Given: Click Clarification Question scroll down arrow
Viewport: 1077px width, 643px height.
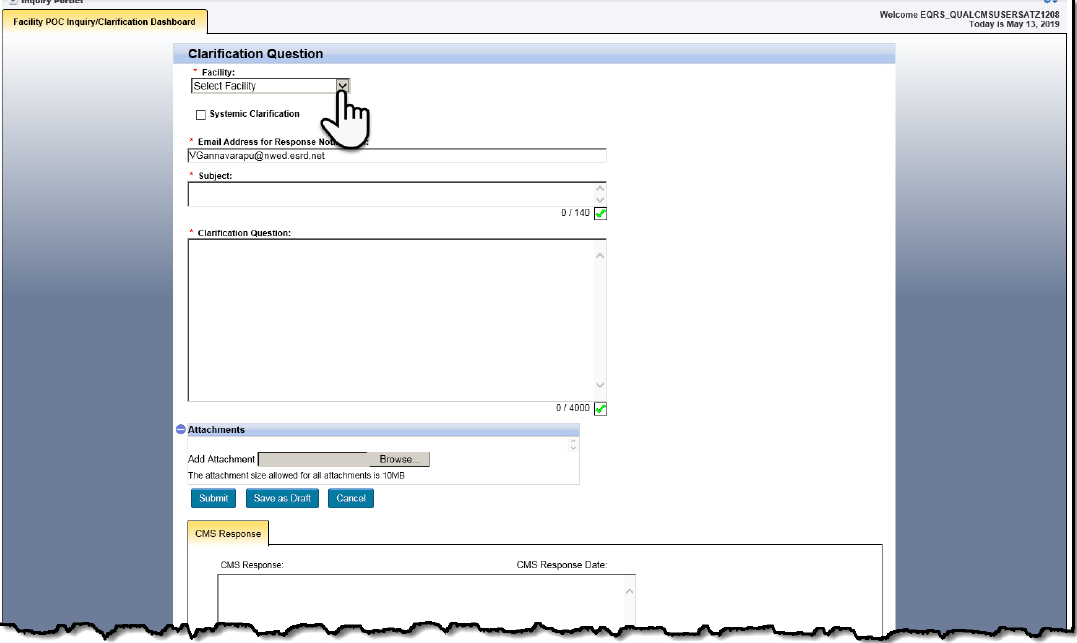Looking at the screenshot, I should 600,385.
